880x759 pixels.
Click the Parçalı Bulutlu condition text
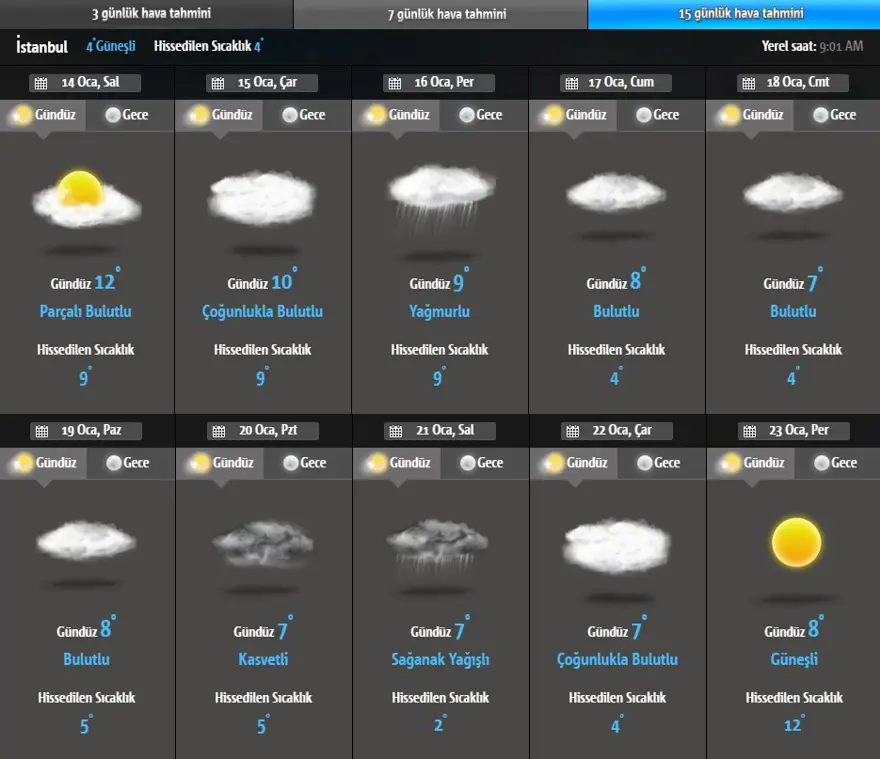pos(86,312)
